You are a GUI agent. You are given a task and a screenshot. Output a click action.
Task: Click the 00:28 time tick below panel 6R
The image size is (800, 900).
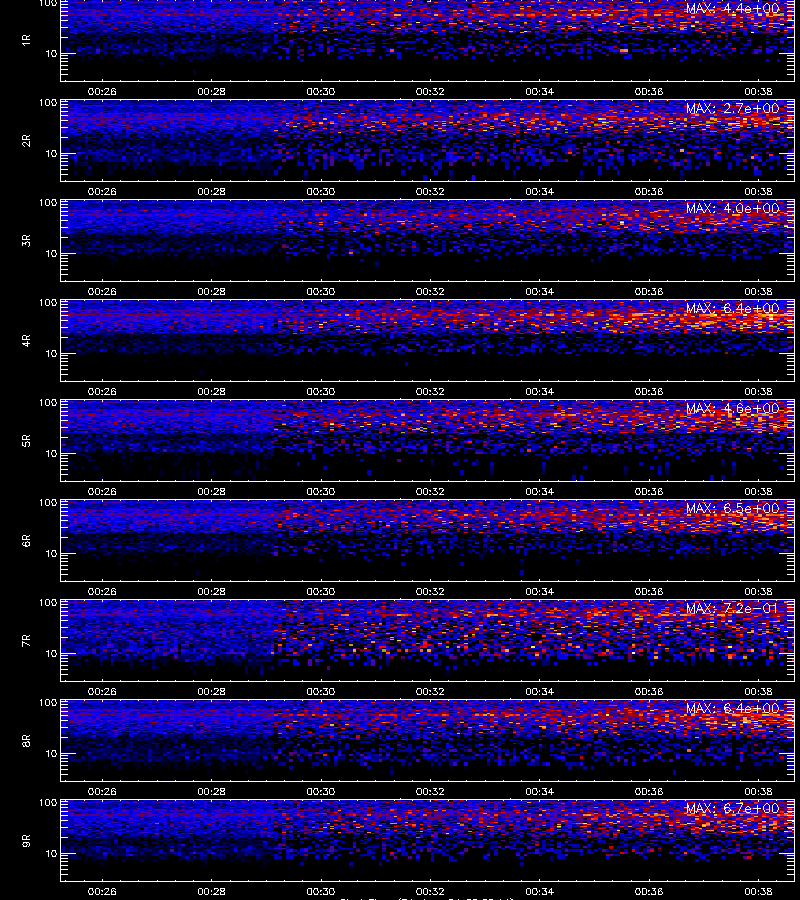click(x=211, y=591)
